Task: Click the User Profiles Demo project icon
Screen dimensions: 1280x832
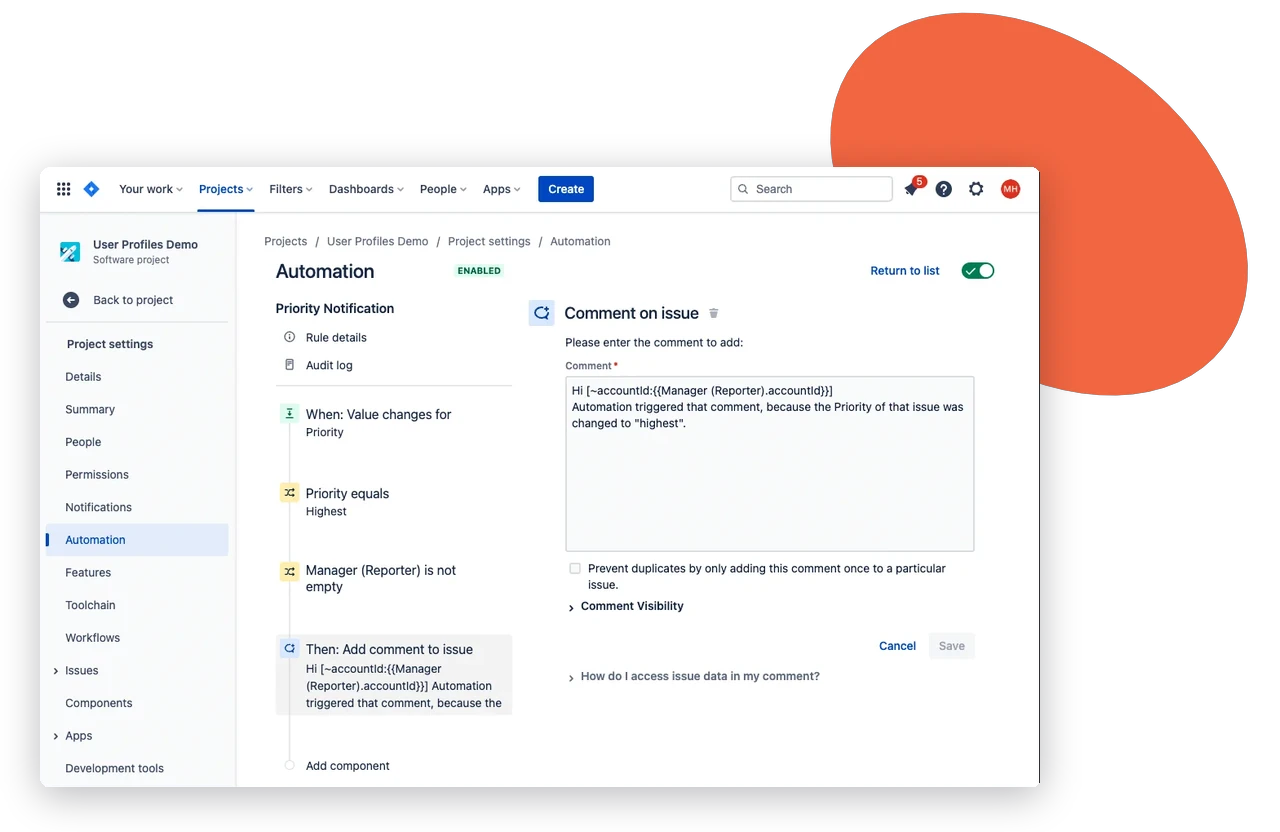Action: point(70,252)
